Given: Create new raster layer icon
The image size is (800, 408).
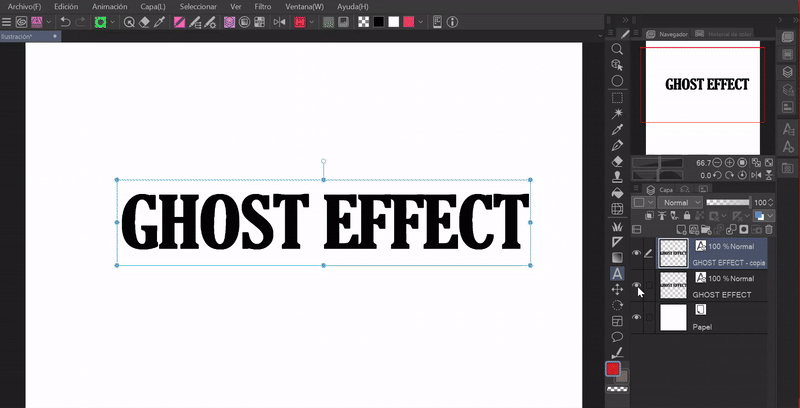Looking at the screenshot, I should click(681, 230).
